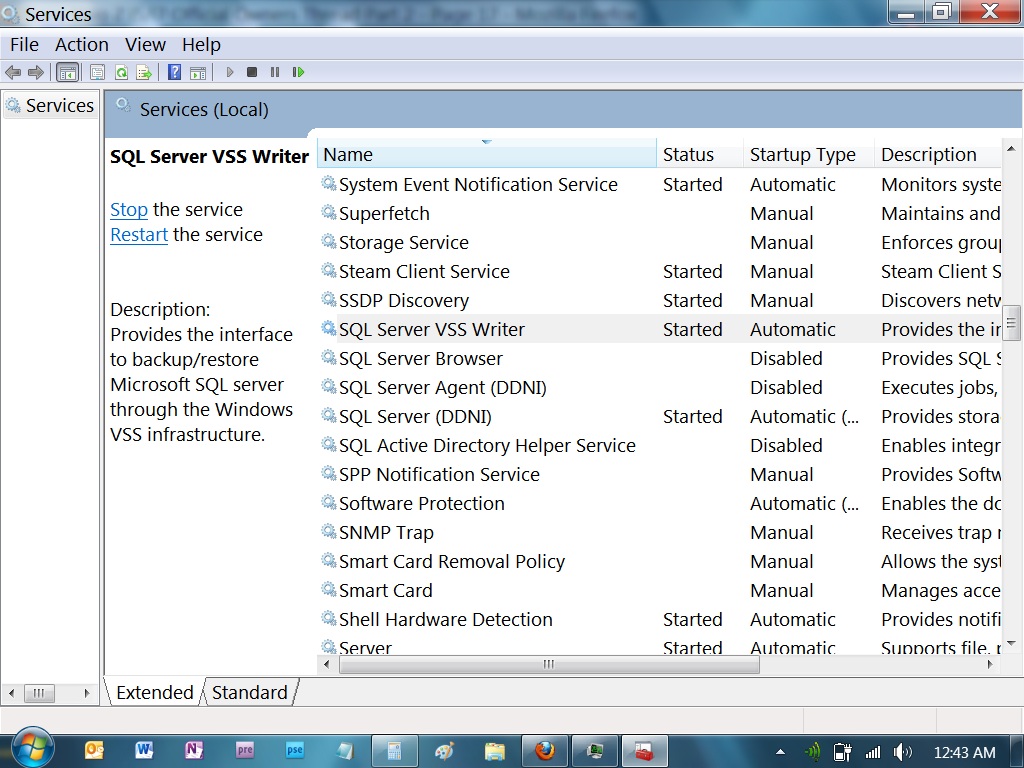Click the Stop the service link
The image size is (1024, 768).
click(x=129, y=210)
